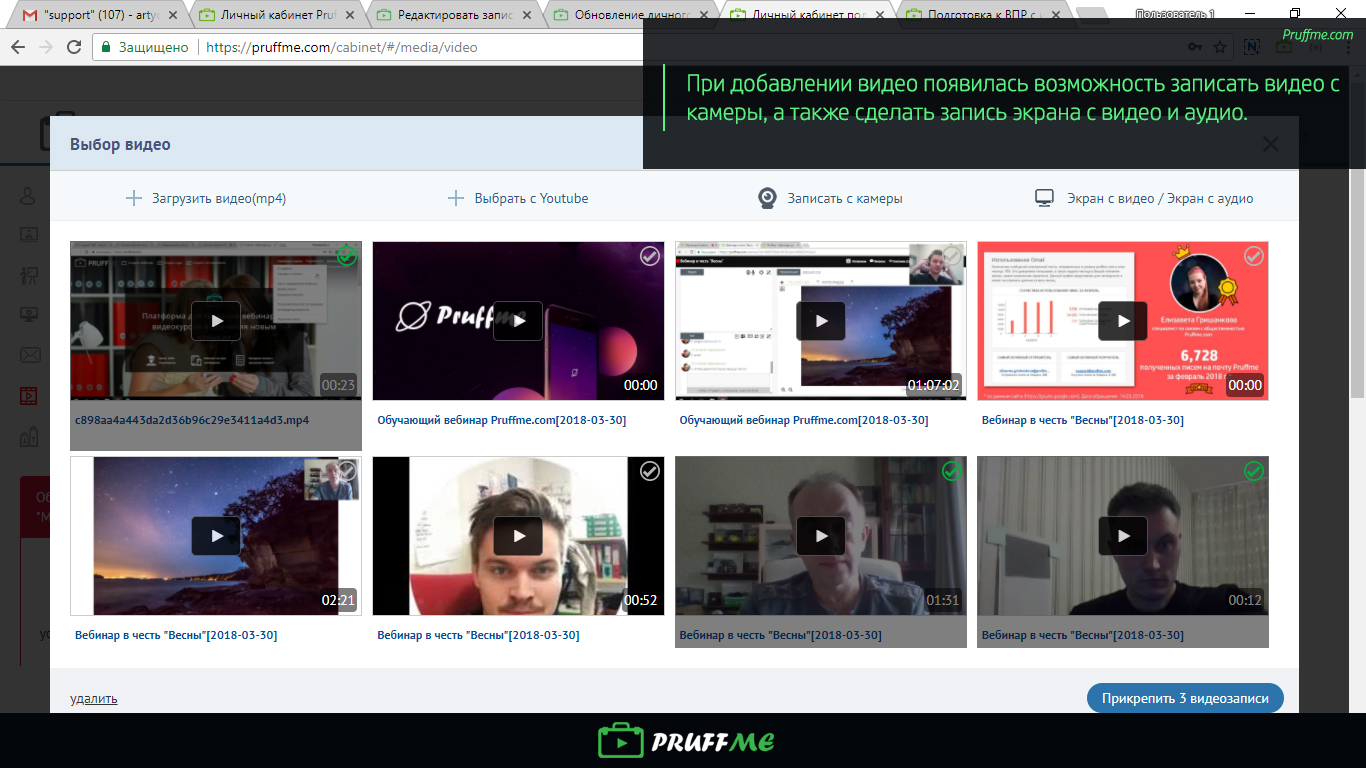
Task: Untick the green checkmark on the 01:31 video
Action: 952,471
